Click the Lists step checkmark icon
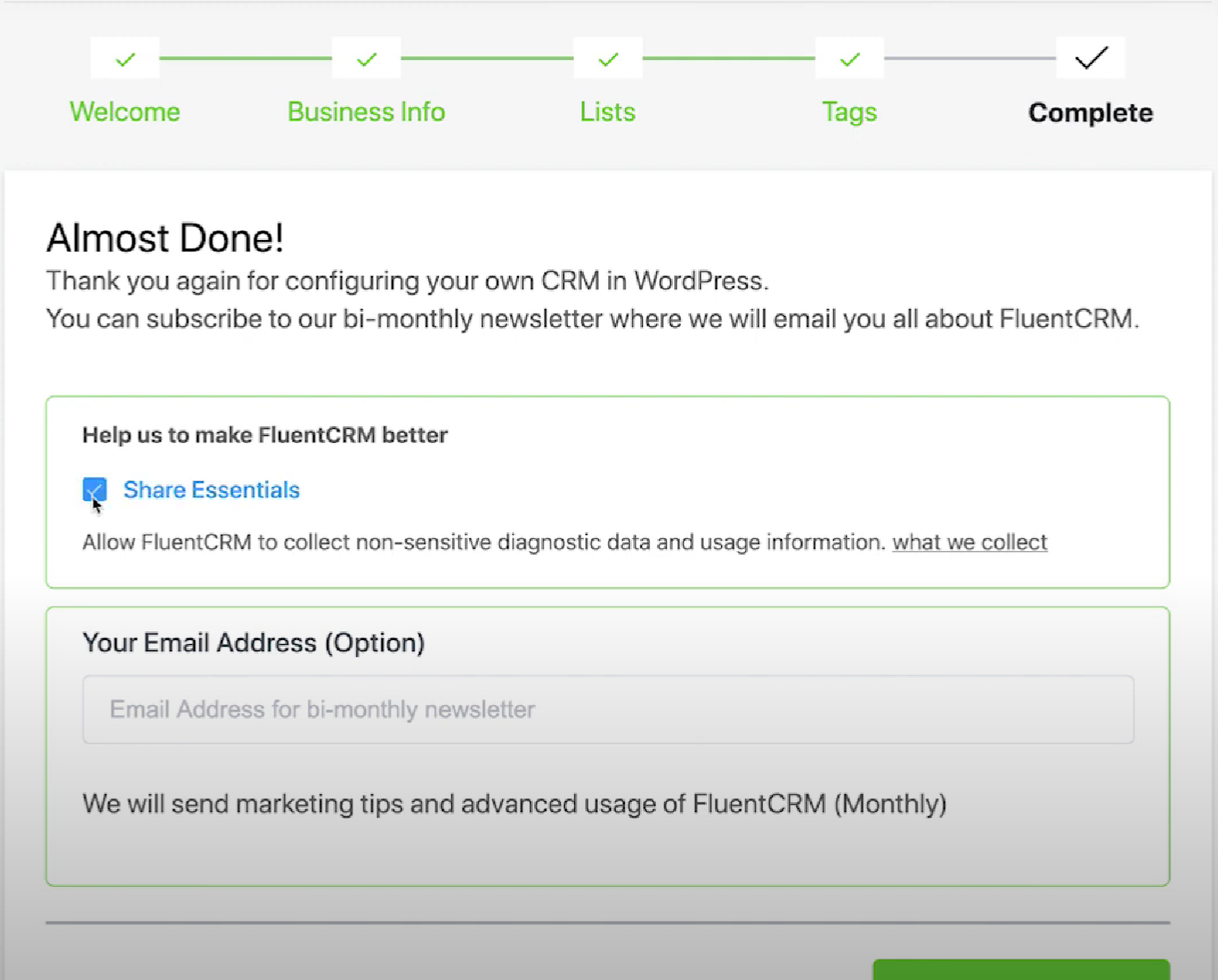1218x980 pixels. click(607, 58)
